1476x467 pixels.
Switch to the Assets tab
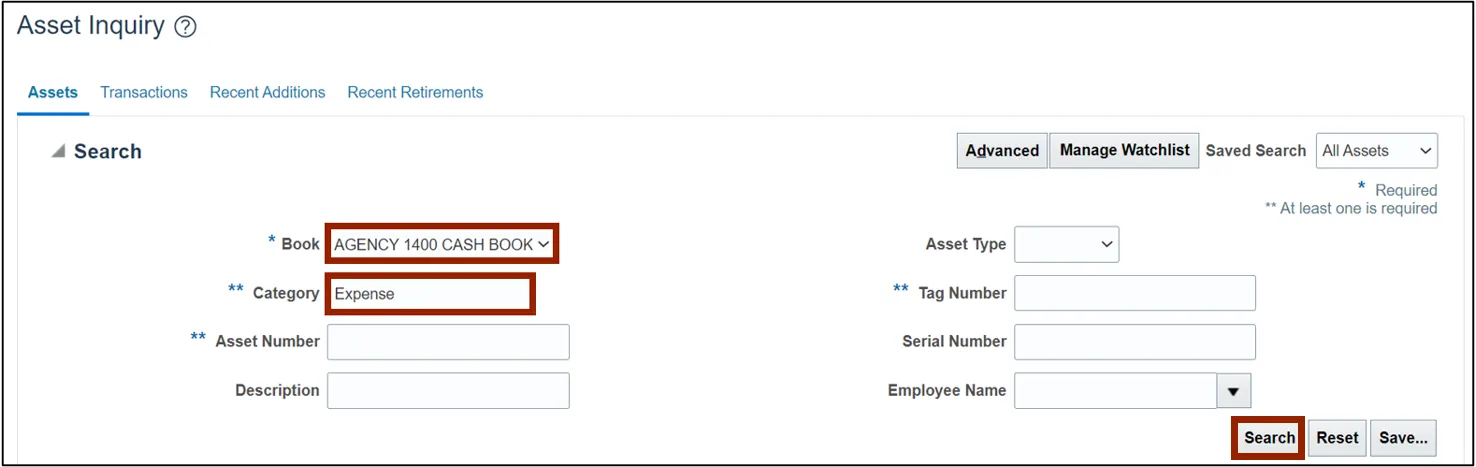point(53,92)
